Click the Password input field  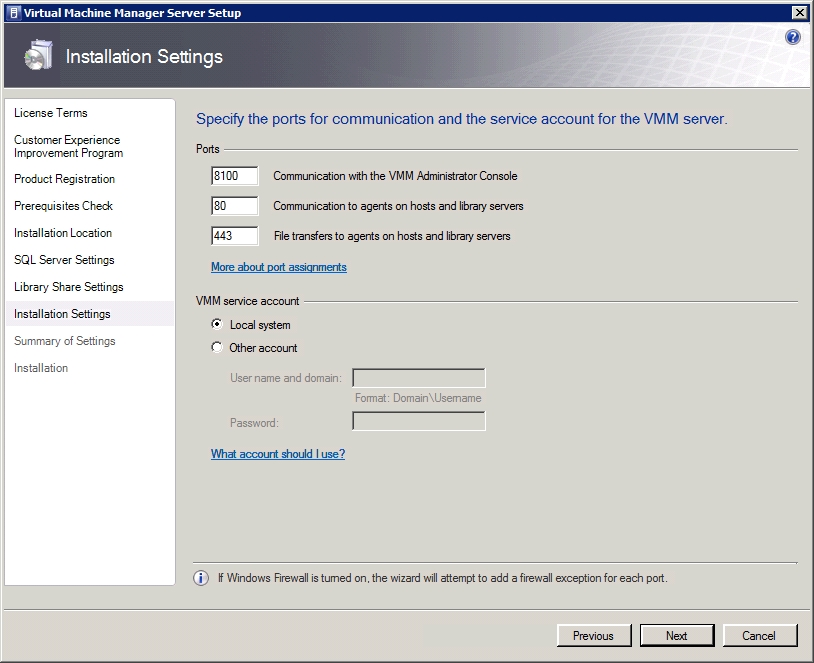(418, 421)
